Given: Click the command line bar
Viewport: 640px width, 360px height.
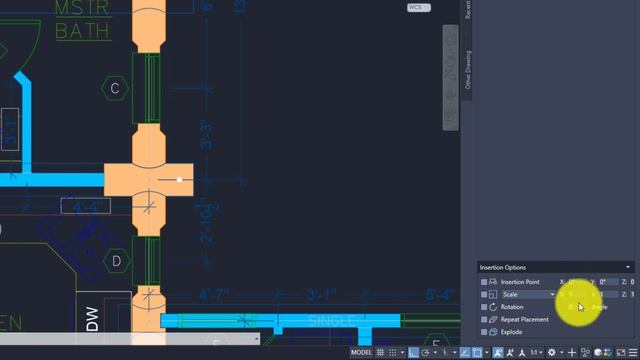Looking at the screenshot, I should pos(130,339).
